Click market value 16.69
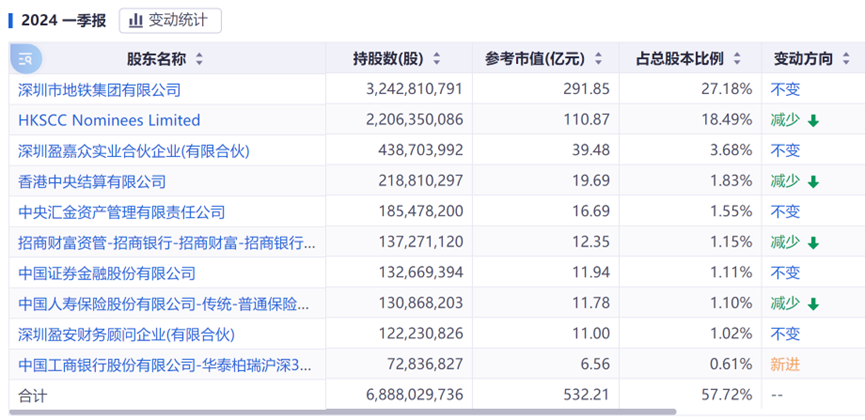 [591, 211]
